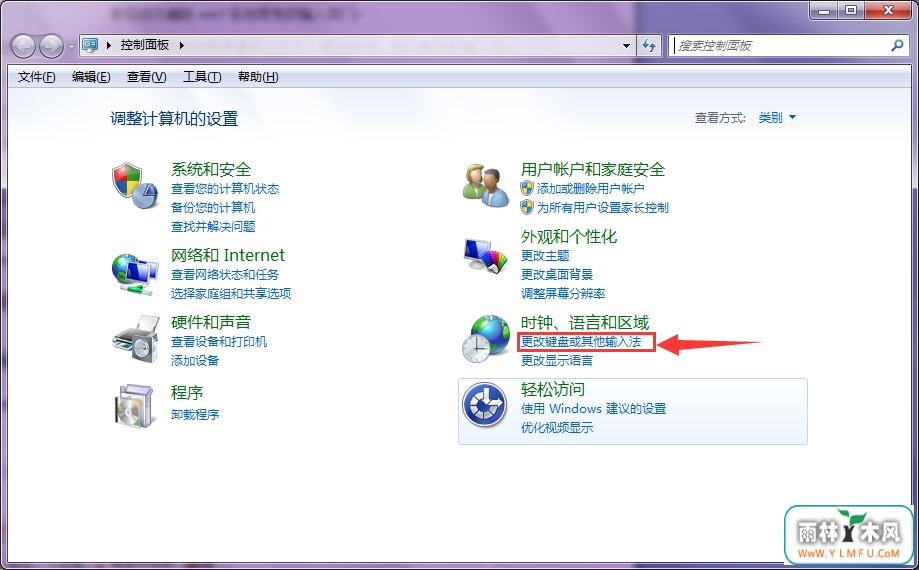Click the Back navigation arrow button
Image resolution: width=919 pixels, height=570 pixels.
point(23,46)
